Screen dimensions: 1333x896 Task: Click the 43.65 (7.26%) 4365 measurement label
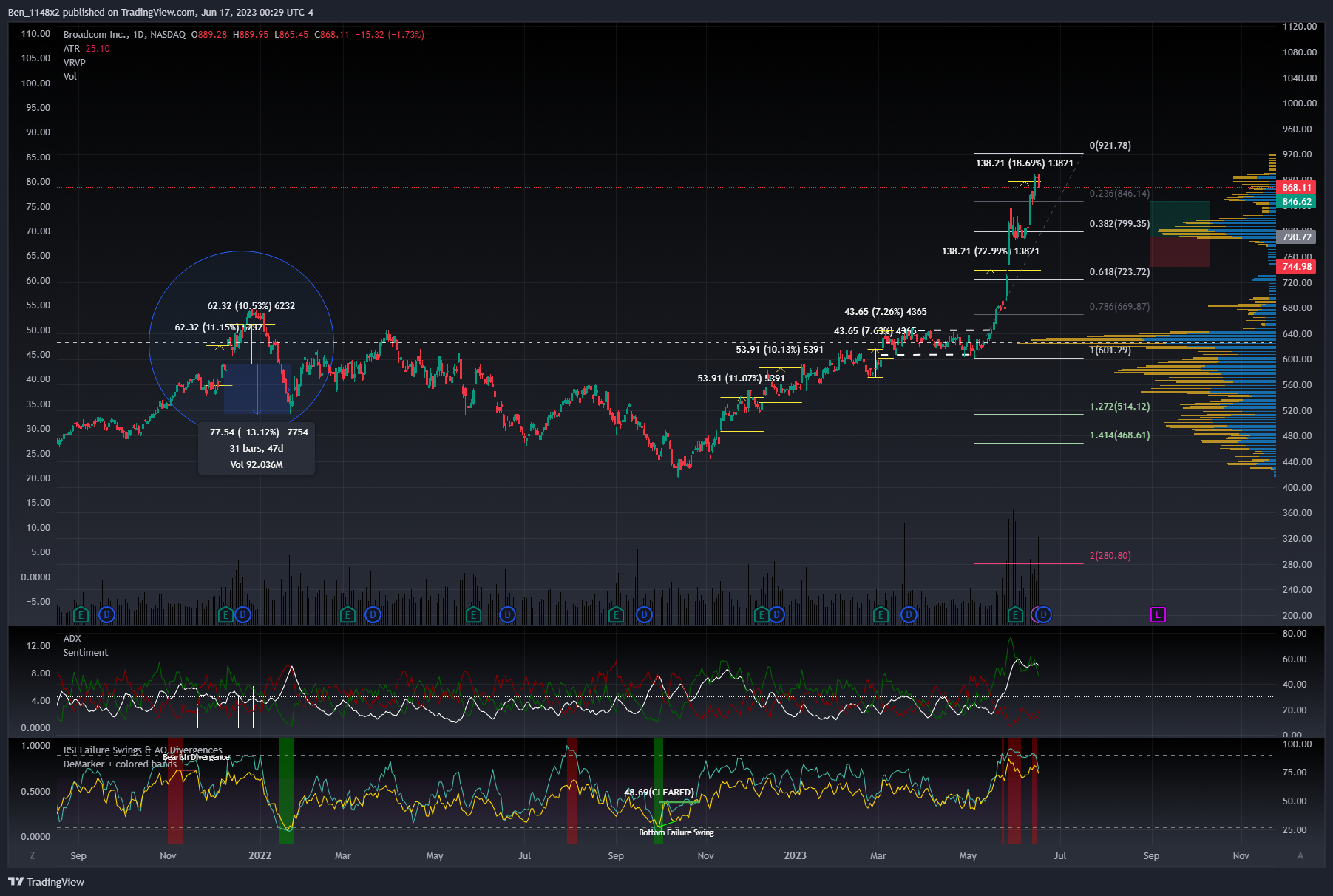coord(886,312)
